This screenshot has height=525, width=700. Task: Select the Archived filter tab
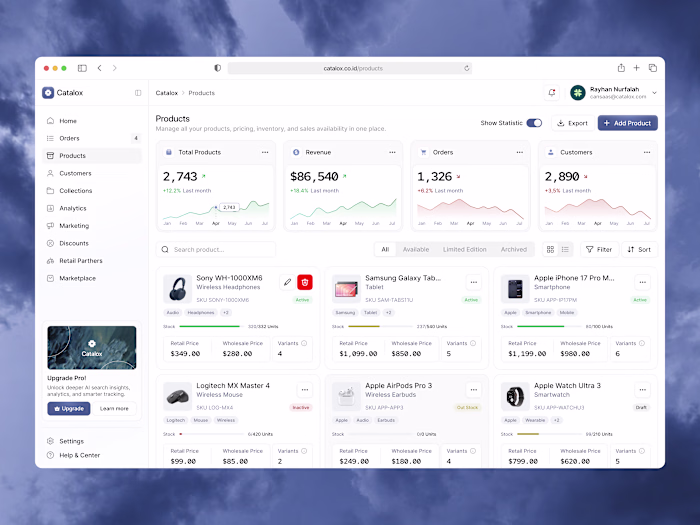[x=514, y=249]
